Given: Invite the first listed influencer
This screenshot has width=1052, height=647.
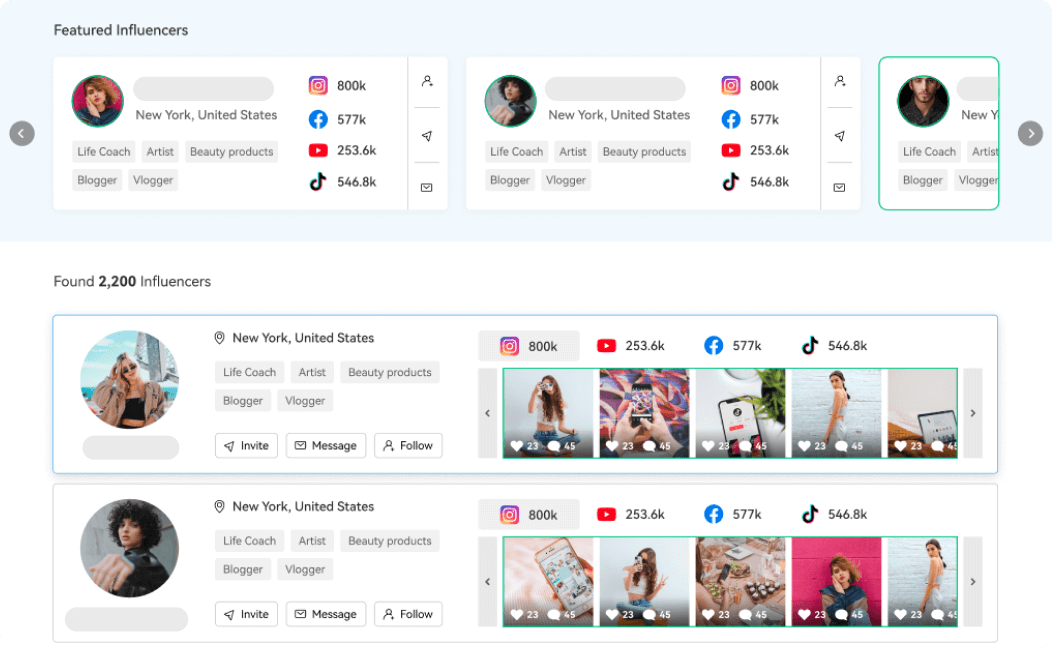Looking at the screenshot, I should coord(246,446).
